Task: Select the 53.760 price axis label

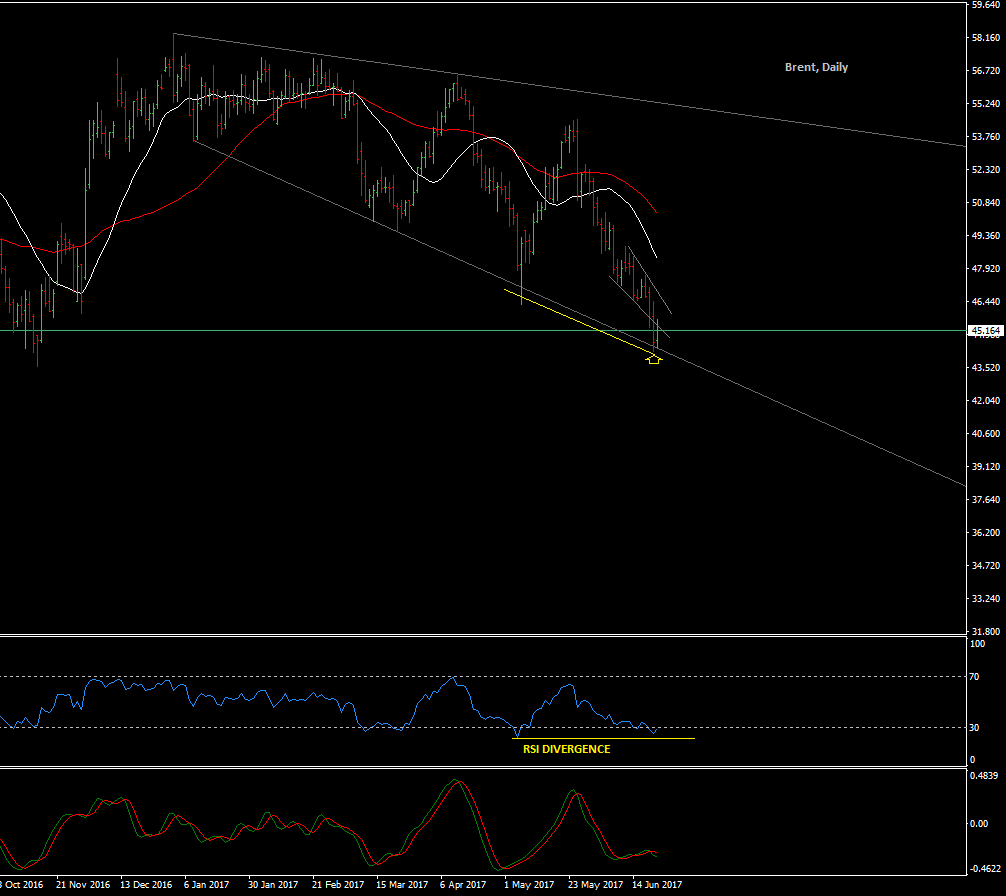Action: coord(986,137)
